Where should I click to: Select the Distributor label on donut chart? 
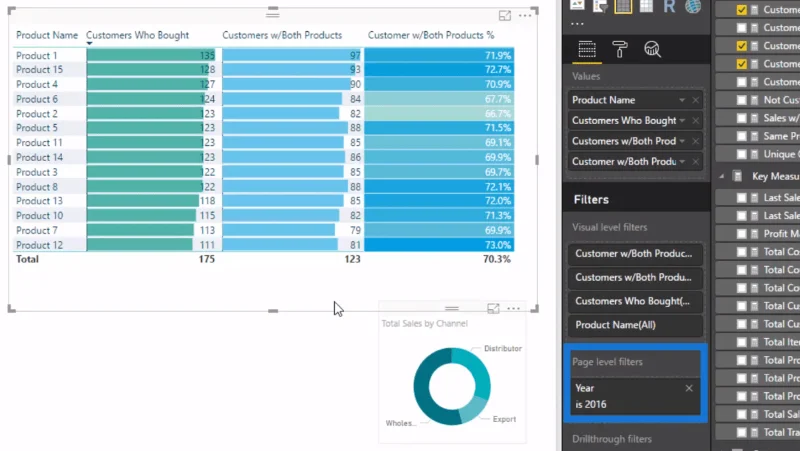pyautogui.click(x=503, y=348)
